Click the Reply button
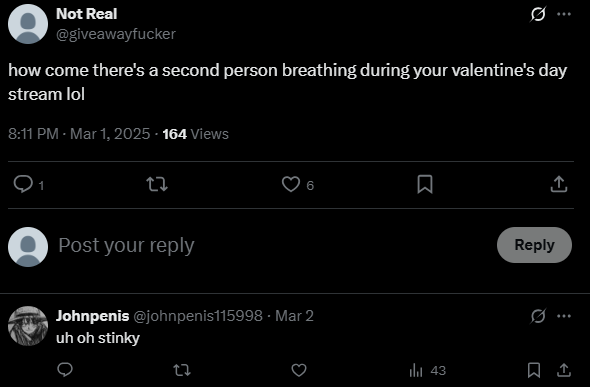 pos(534,245)
